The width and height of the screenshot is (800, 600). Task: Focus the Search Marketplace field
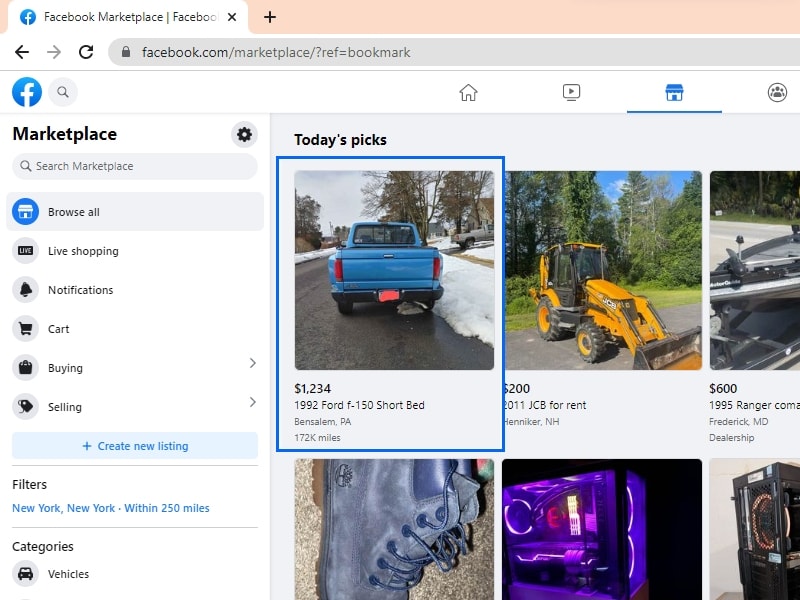(135, 166)
